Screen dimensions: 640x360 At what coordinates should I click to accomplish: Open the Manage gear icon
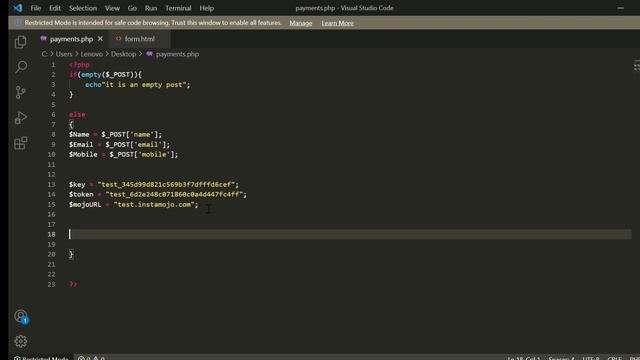(20, 341)
